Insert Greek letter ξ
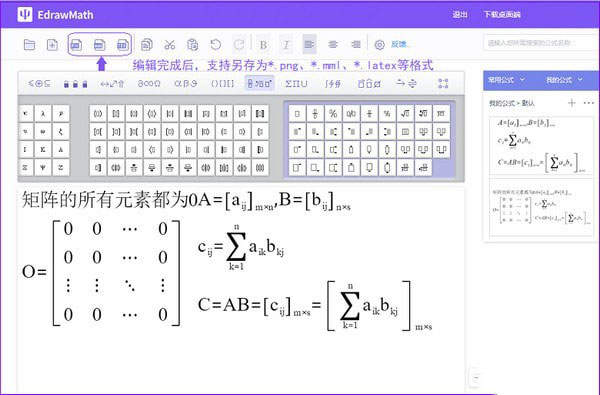 (x=61, y=131)
